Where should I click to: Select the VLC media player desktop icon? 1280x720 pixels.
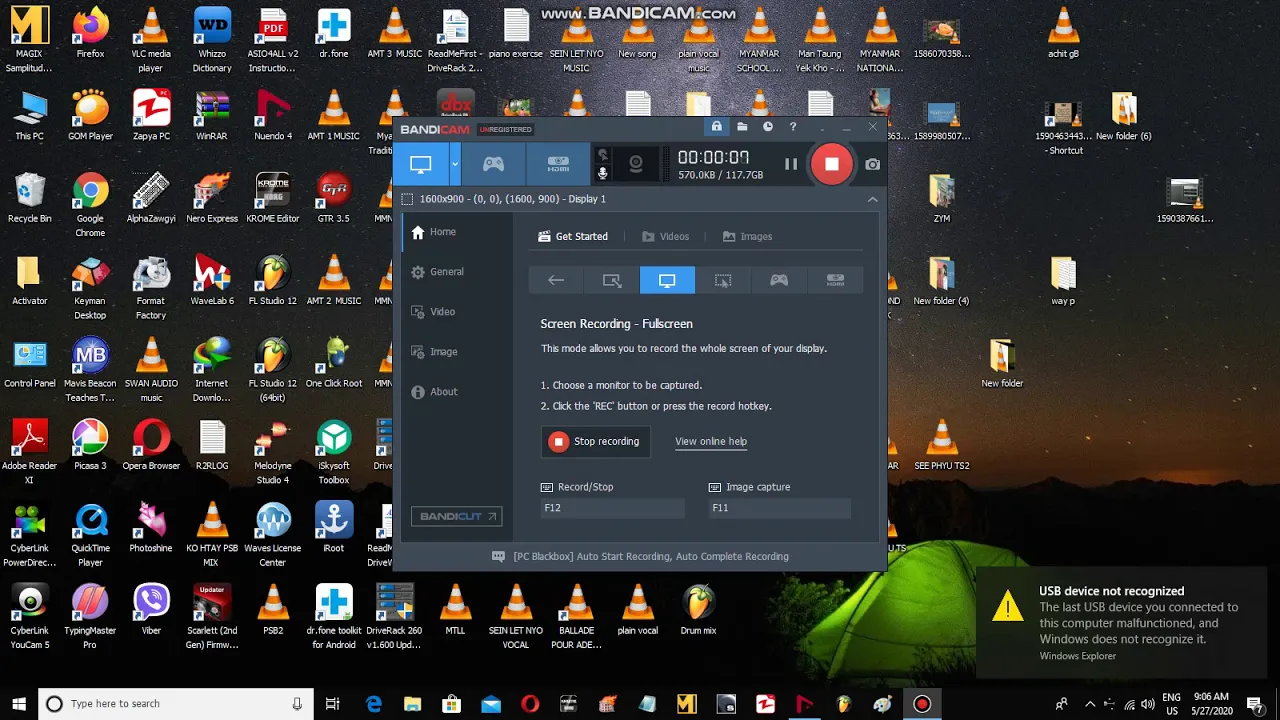coord(151,41)
